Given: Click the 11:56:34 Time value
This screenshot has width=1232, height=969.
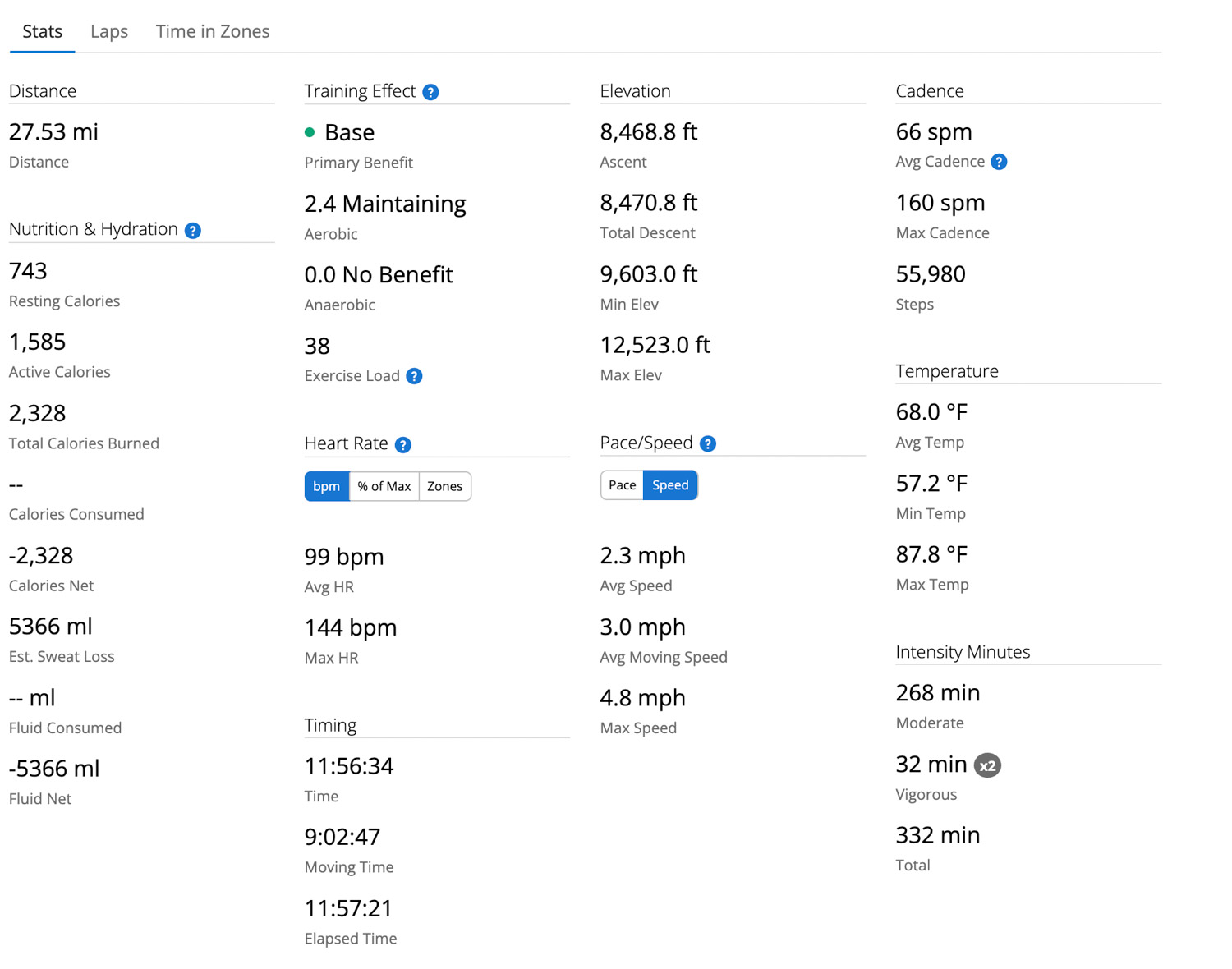Looking at the screenshot, I should coord(349,766).
